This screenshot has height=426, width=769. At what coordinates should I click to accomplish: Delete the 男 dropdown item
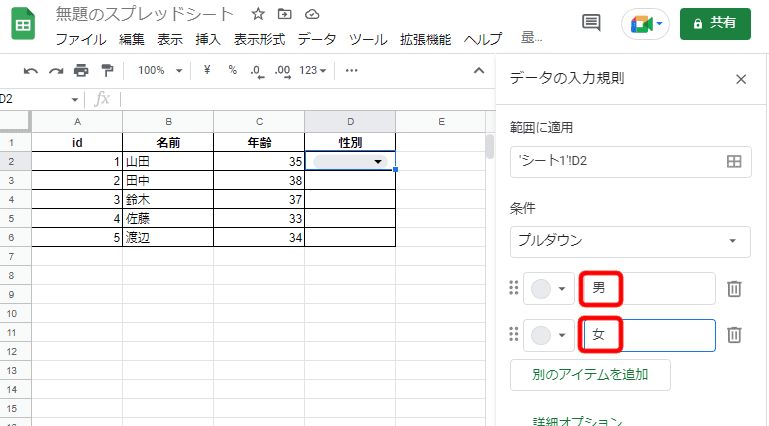[734, 289]
